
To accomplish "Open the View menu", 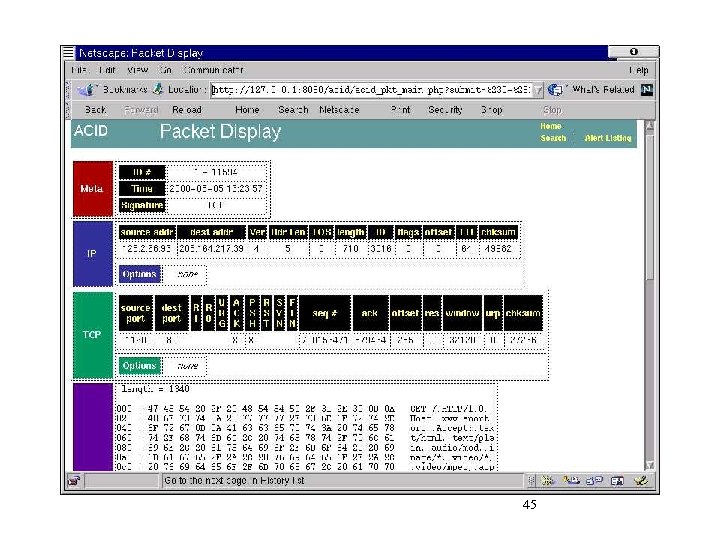I will click(137, 70).
